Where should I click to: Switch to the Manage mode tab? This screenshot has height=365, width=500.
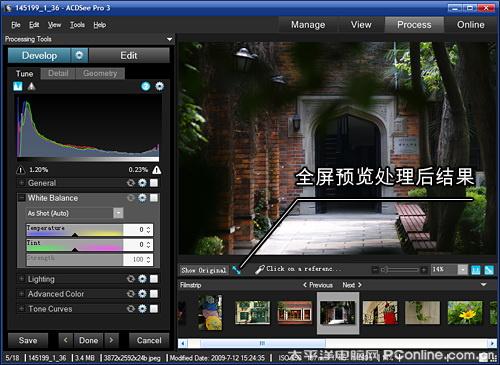308,25
